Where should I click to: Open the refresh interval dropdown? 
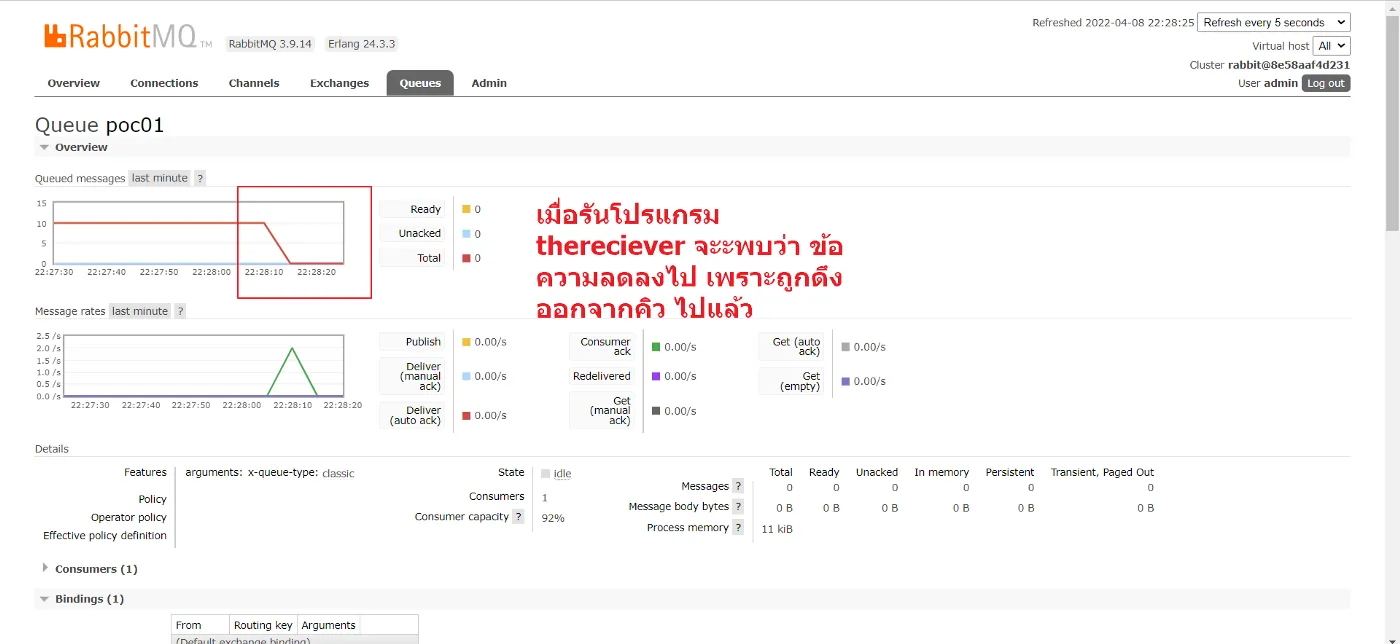tap(1275, 22)
